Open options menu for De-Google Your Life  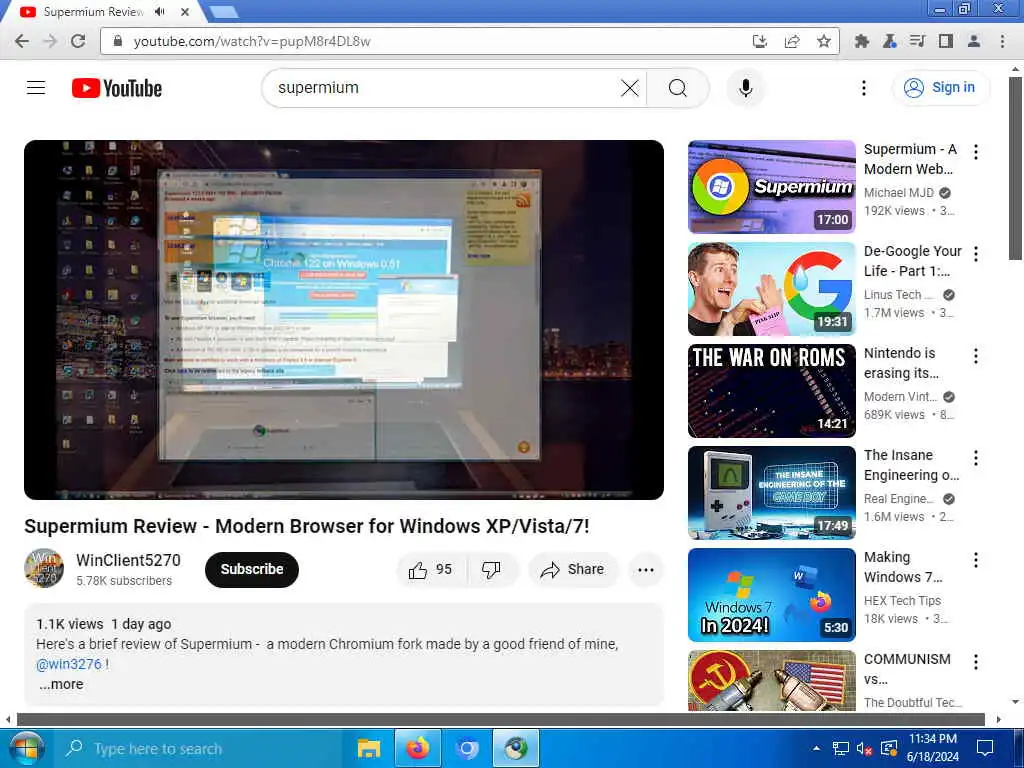(x=976, y=254)
